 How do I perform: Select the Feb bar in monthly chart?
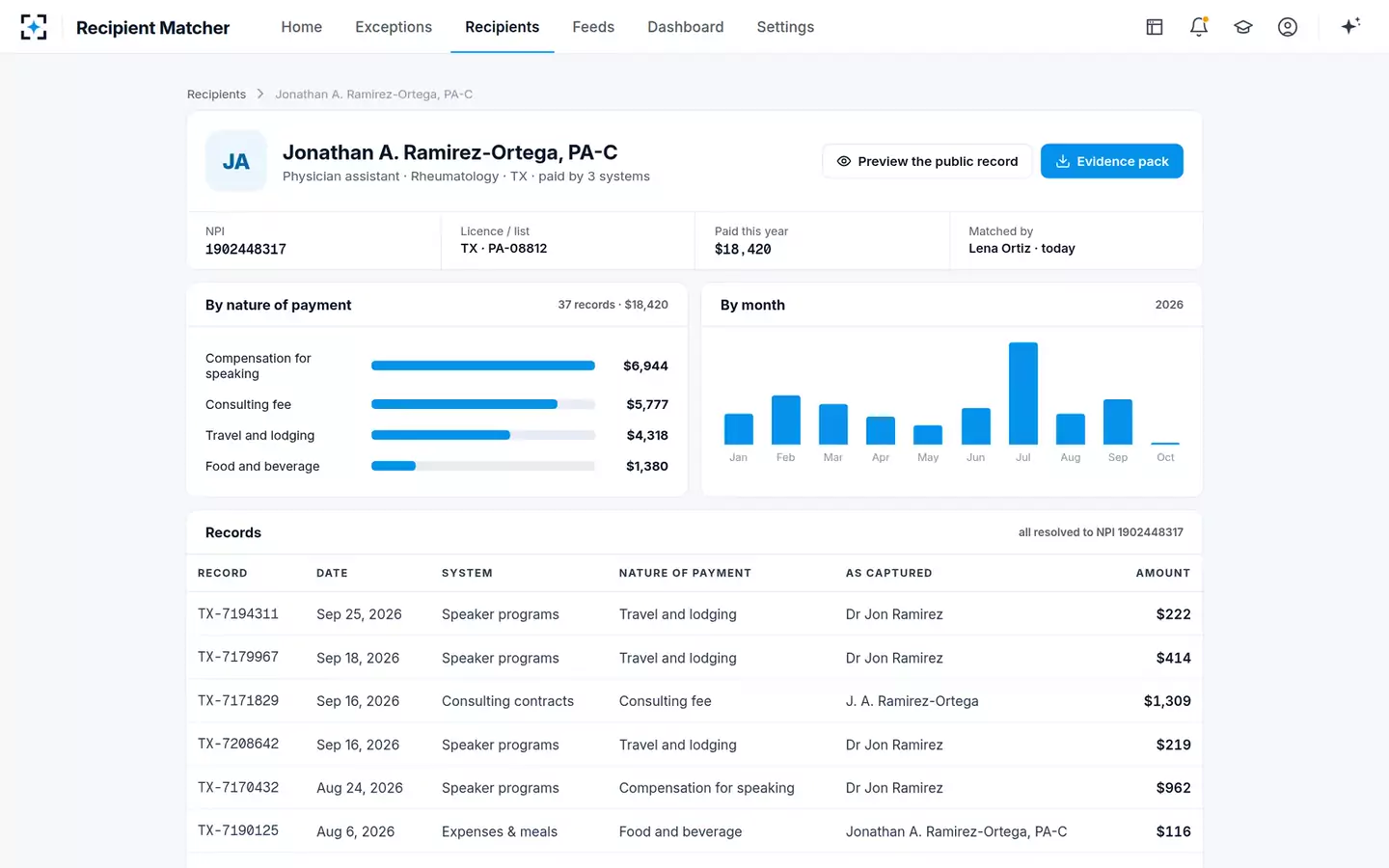pyautogui.click(x=786, y=420)
